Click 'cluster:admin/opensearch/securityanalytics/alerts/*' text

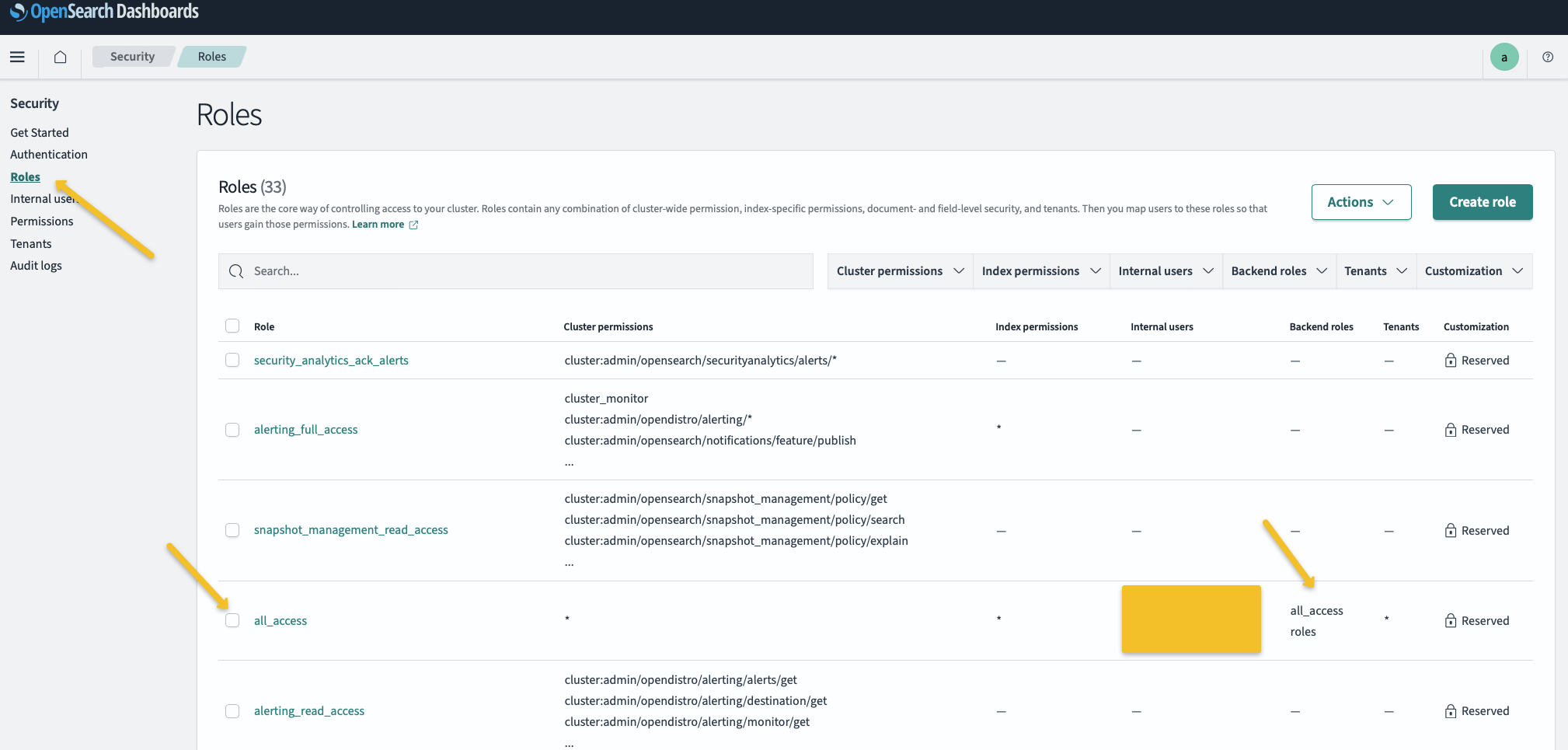(701, 361)
